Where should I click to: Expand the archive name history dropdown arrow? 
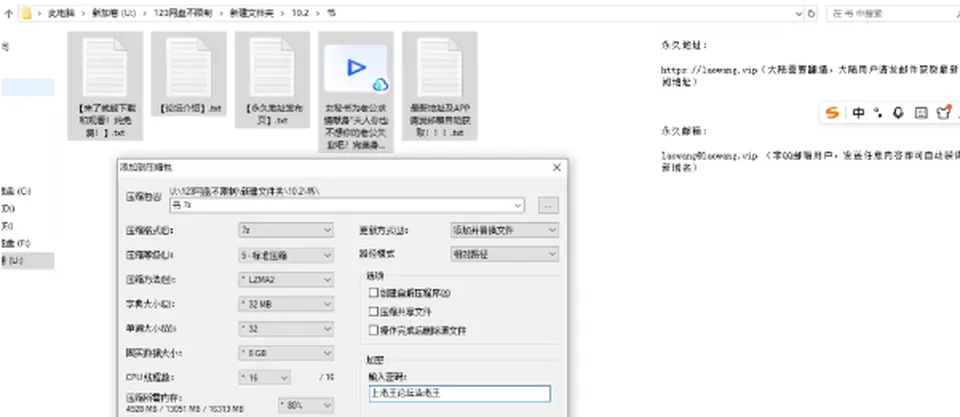point(519,206)
